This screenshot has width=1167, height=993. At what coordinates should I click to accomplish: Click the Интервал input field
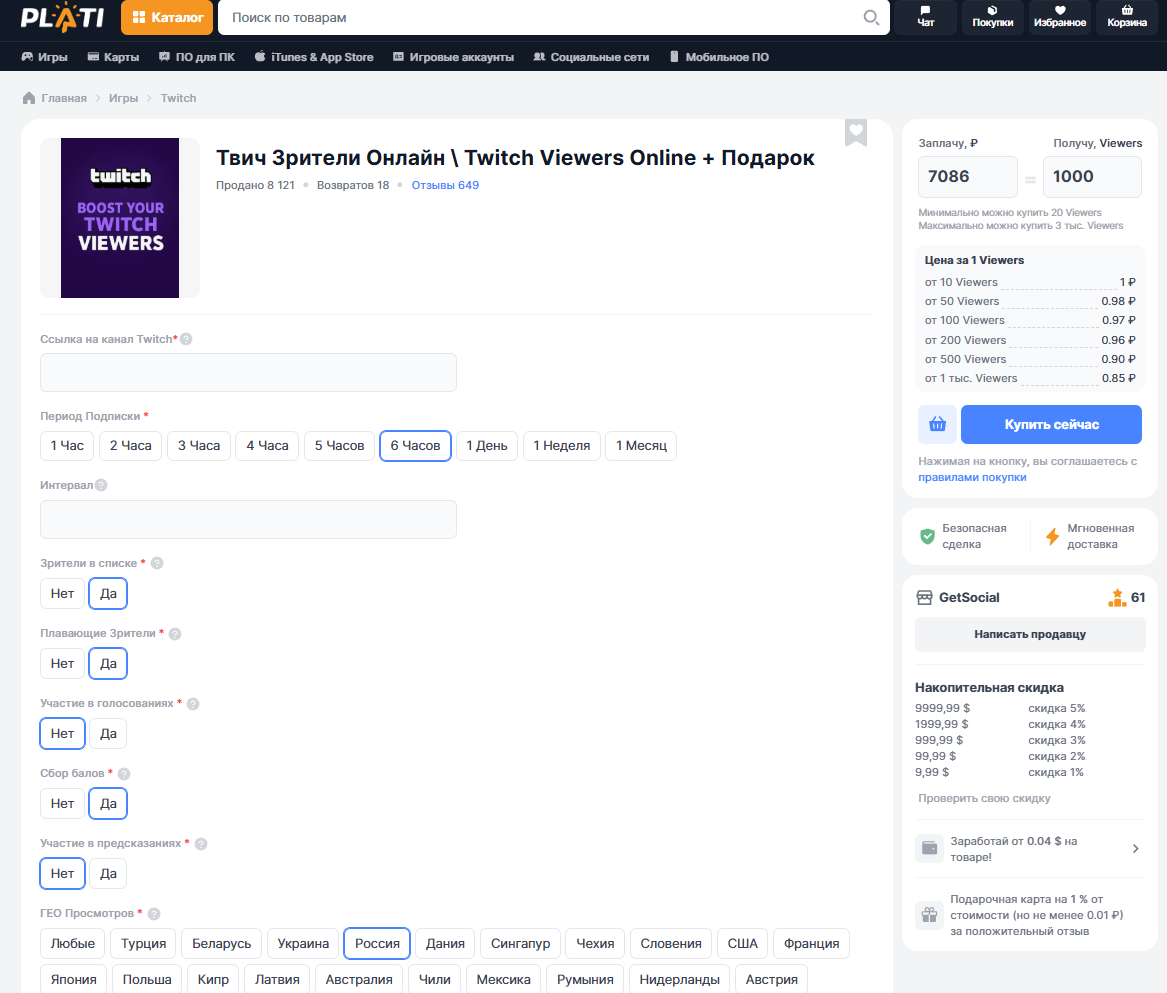coord(248,520)
